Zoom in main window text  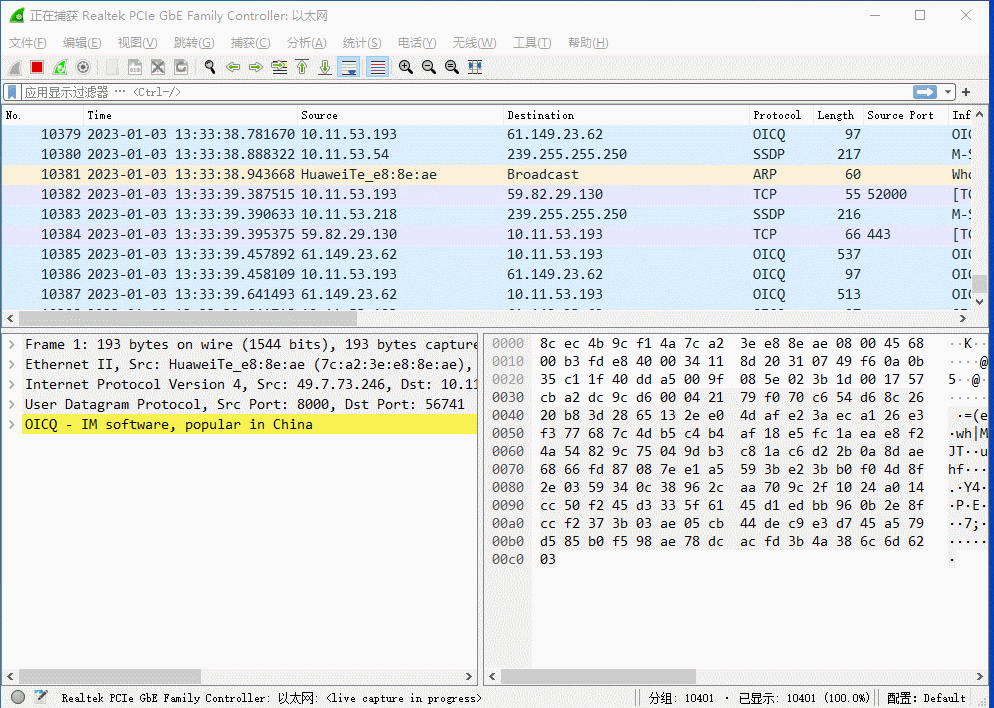point(406,67)
